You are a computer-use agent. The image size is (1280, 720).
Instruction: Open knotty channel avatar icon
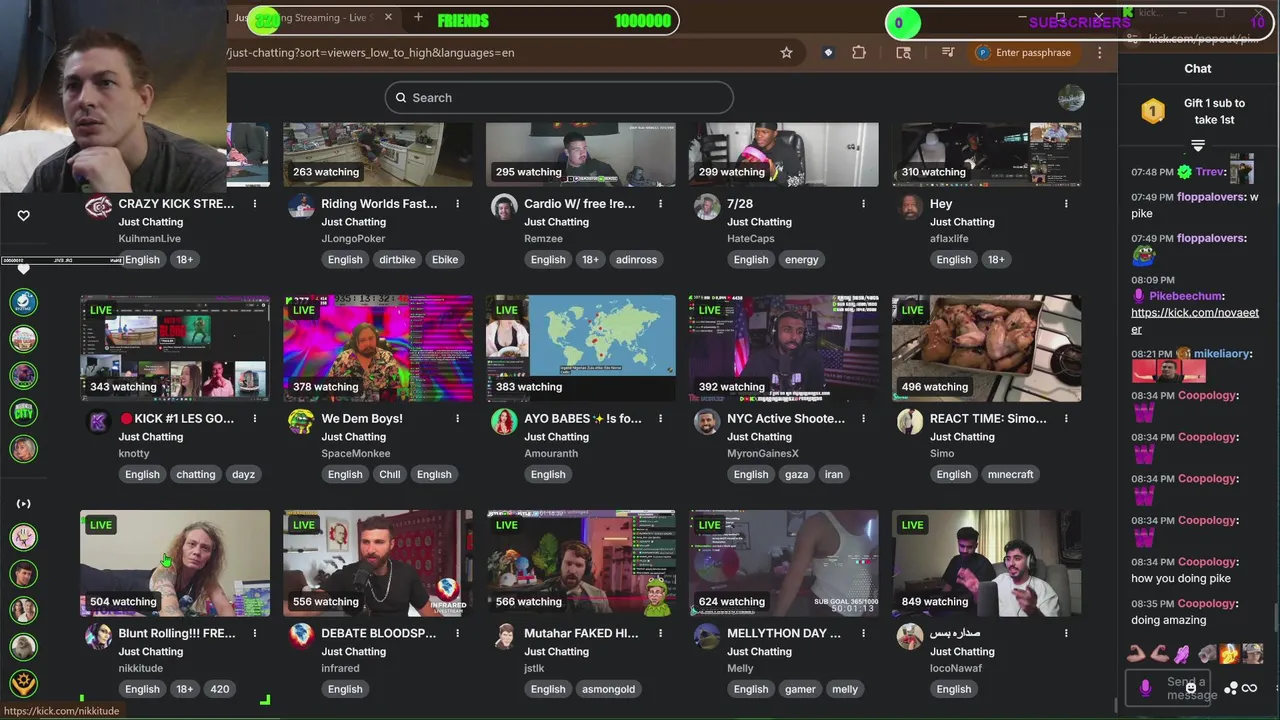tap(98, 422)
